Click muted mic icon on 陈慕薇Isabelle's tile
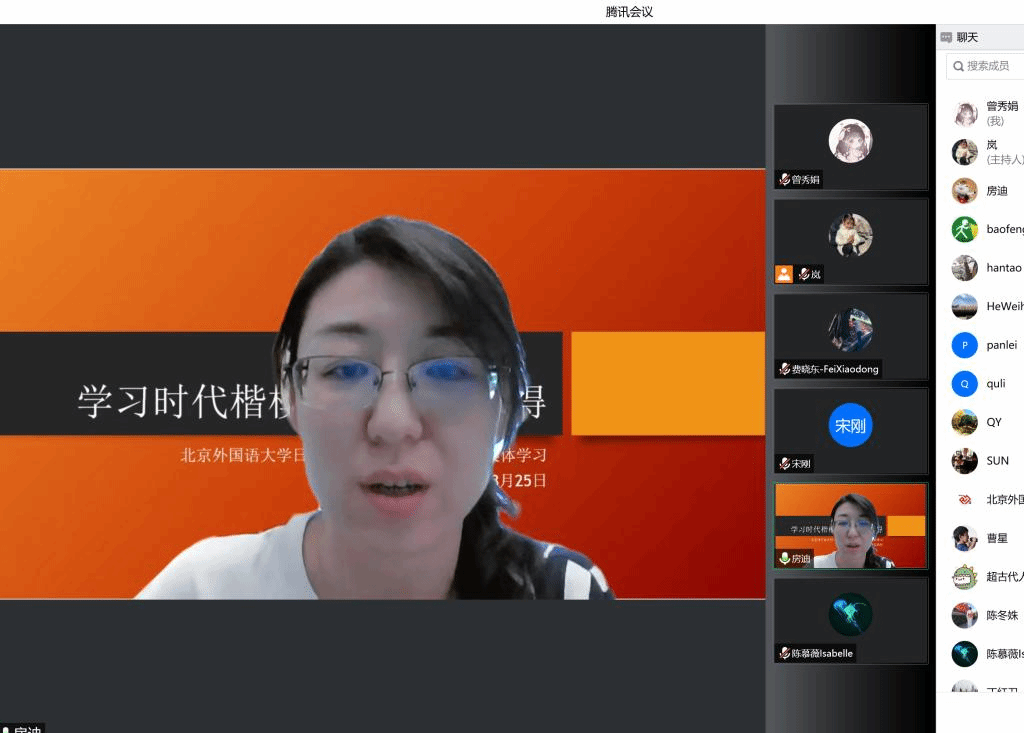The image size is (1024, 733). (x=785, y=653)
